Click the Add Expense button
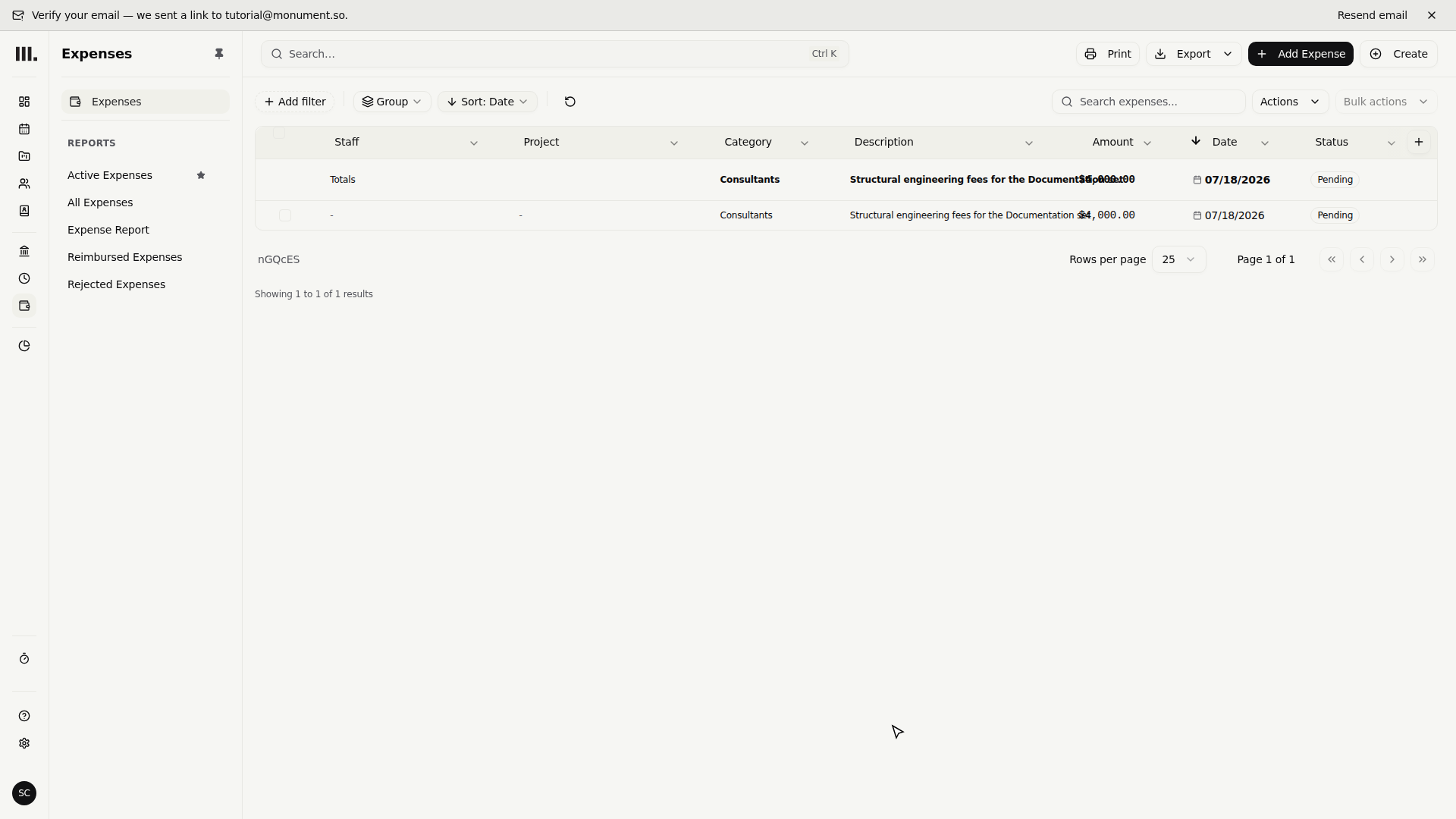 click(x=1301, y=54)
